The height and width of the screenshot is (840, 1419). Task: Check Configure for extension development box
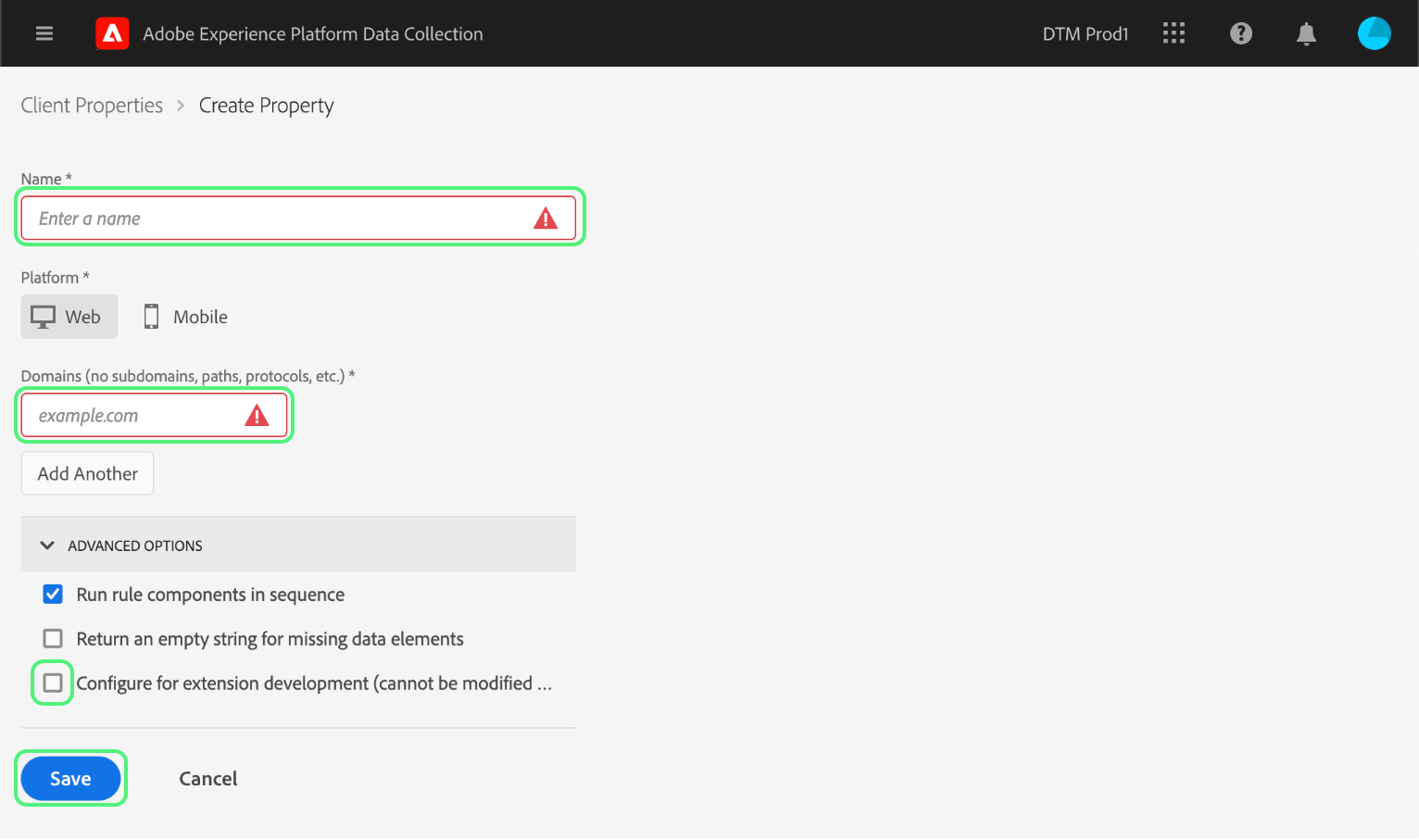click(x=53, y=683)
